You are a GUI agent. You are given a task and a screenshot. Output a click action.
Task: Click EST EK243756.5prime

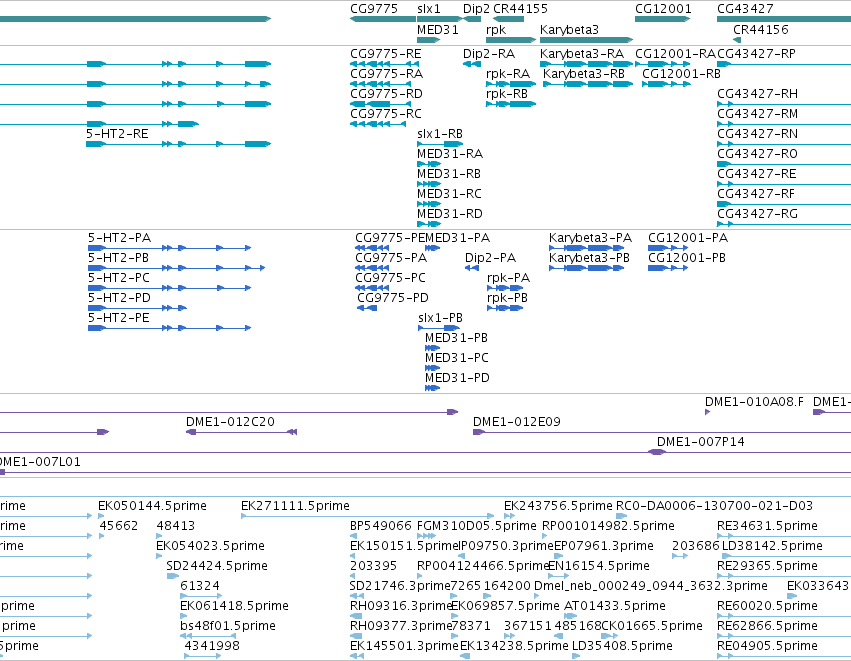pyautogui.click(x=558, y=506)
